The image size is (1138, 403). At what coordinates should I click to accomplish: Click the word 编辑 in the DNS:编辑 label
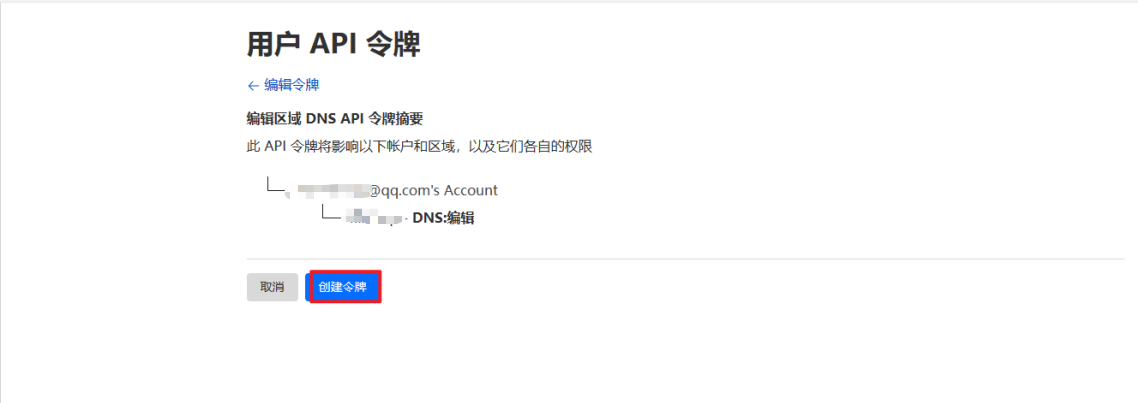459,218
